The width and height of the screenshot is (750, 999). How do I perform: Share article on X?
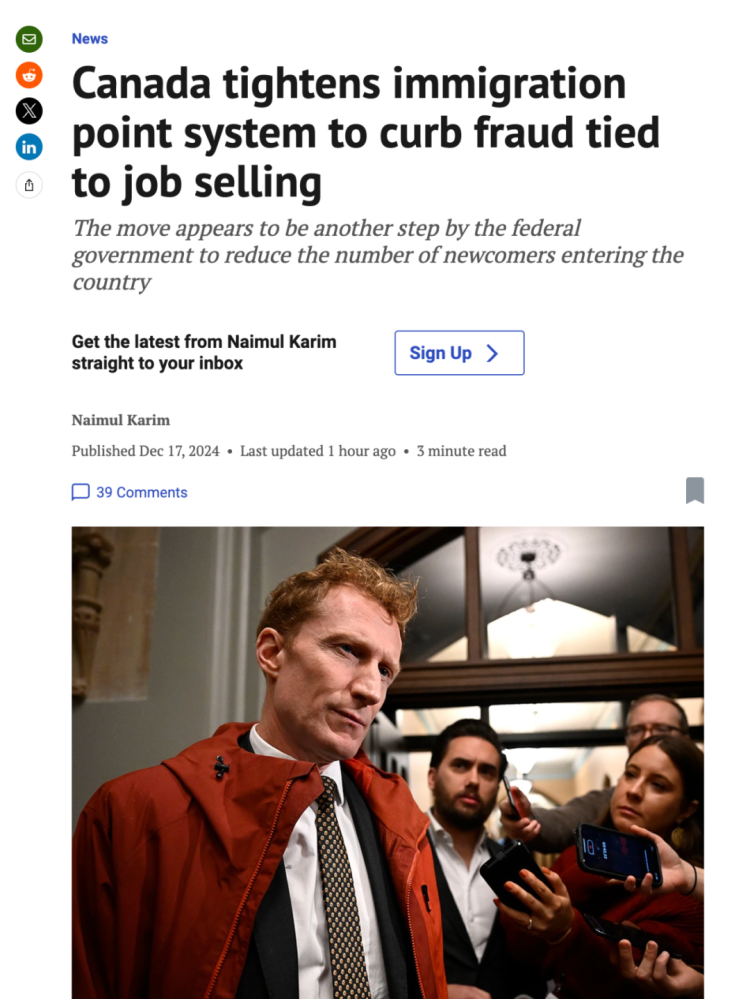click(x=29, y=111)
